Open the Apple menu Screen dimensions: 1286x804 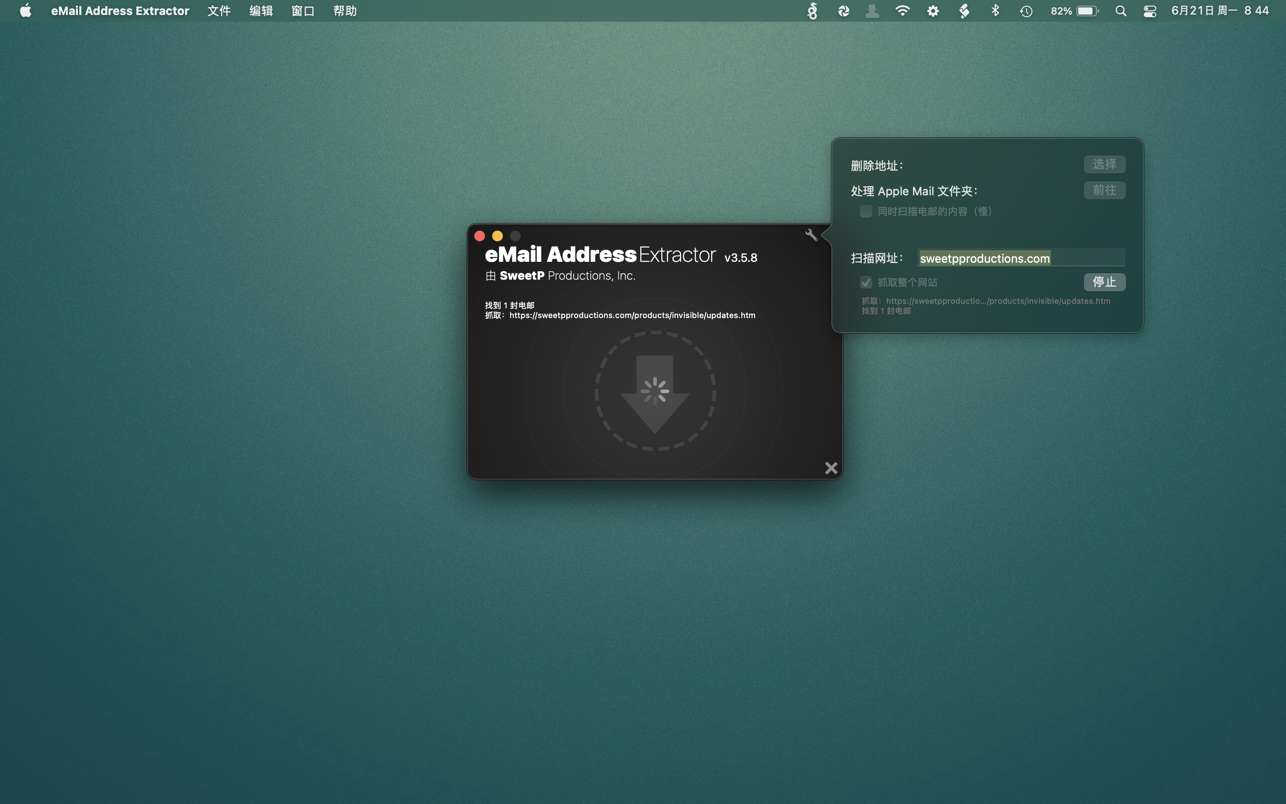tap(25, 11)
